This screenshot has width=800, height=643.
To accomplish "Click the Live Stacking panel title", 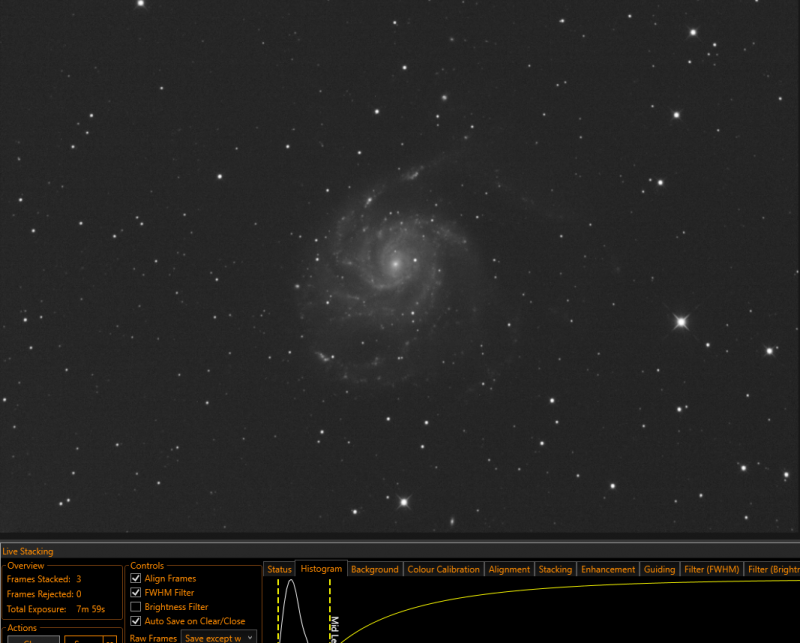I will pyautogui.click(x=28, y=551).
